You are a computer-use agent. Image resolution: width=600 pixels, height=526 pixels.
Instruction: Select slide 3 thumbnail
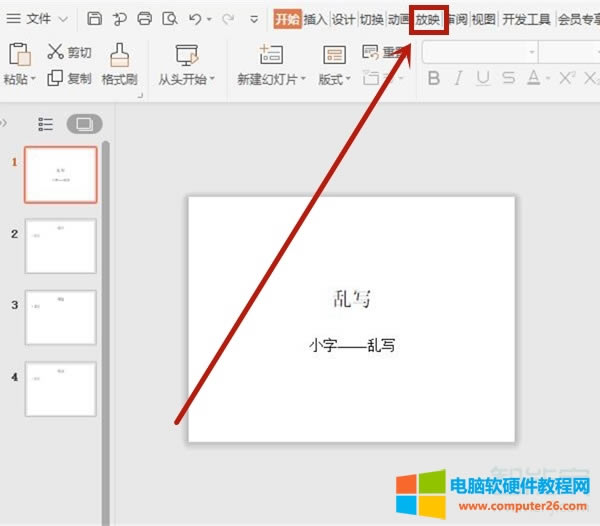[60, 318]
